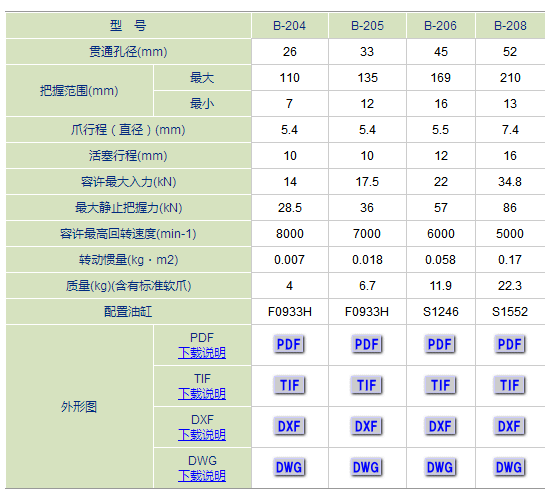Screen dimensions: 554x490
Task: Open the DWG drawing for B-205
Action: click(x=366, y=467)
